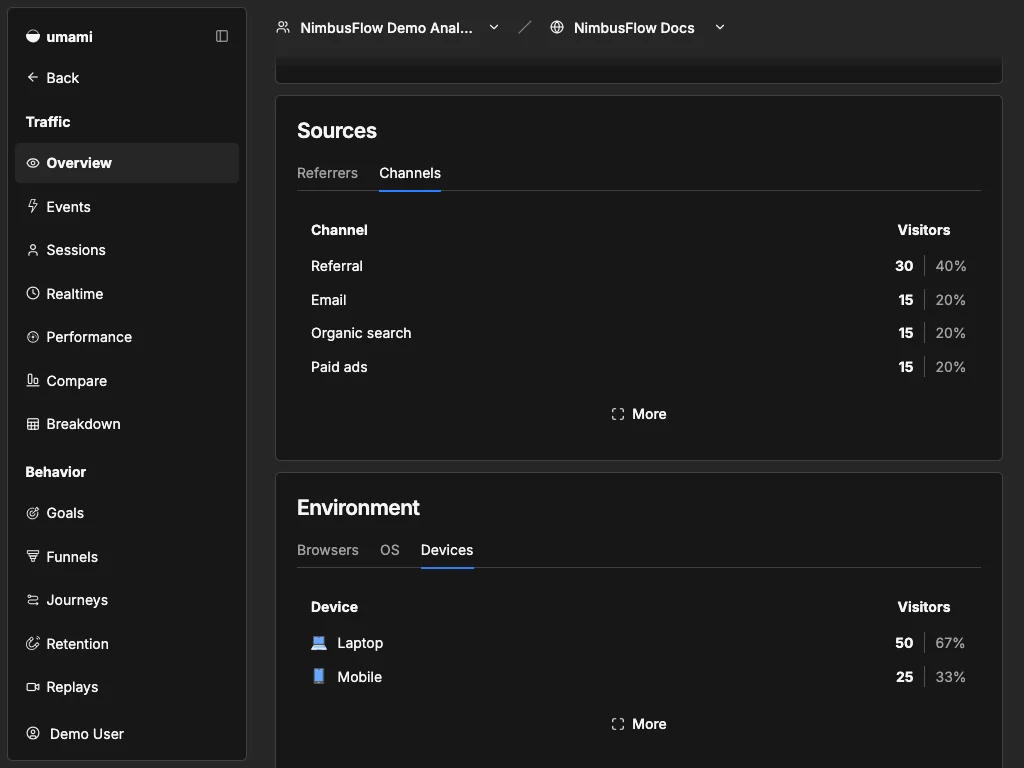Click the Email channel row
This screenshot has height=768, width=1024.
click(x=639, y=300)
